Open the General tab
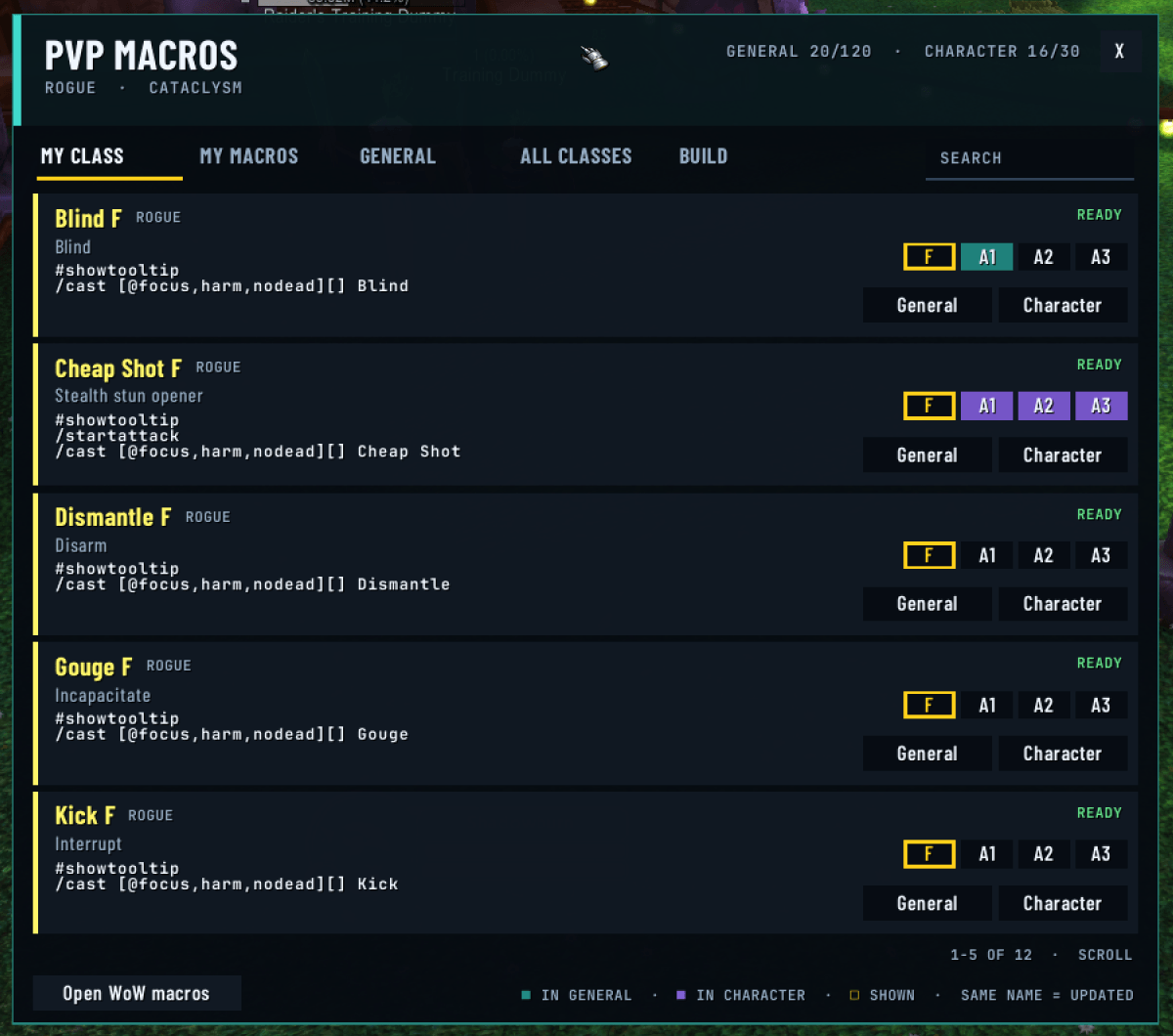Screen dimensions: 1173x1036 (x=398, y=156)
